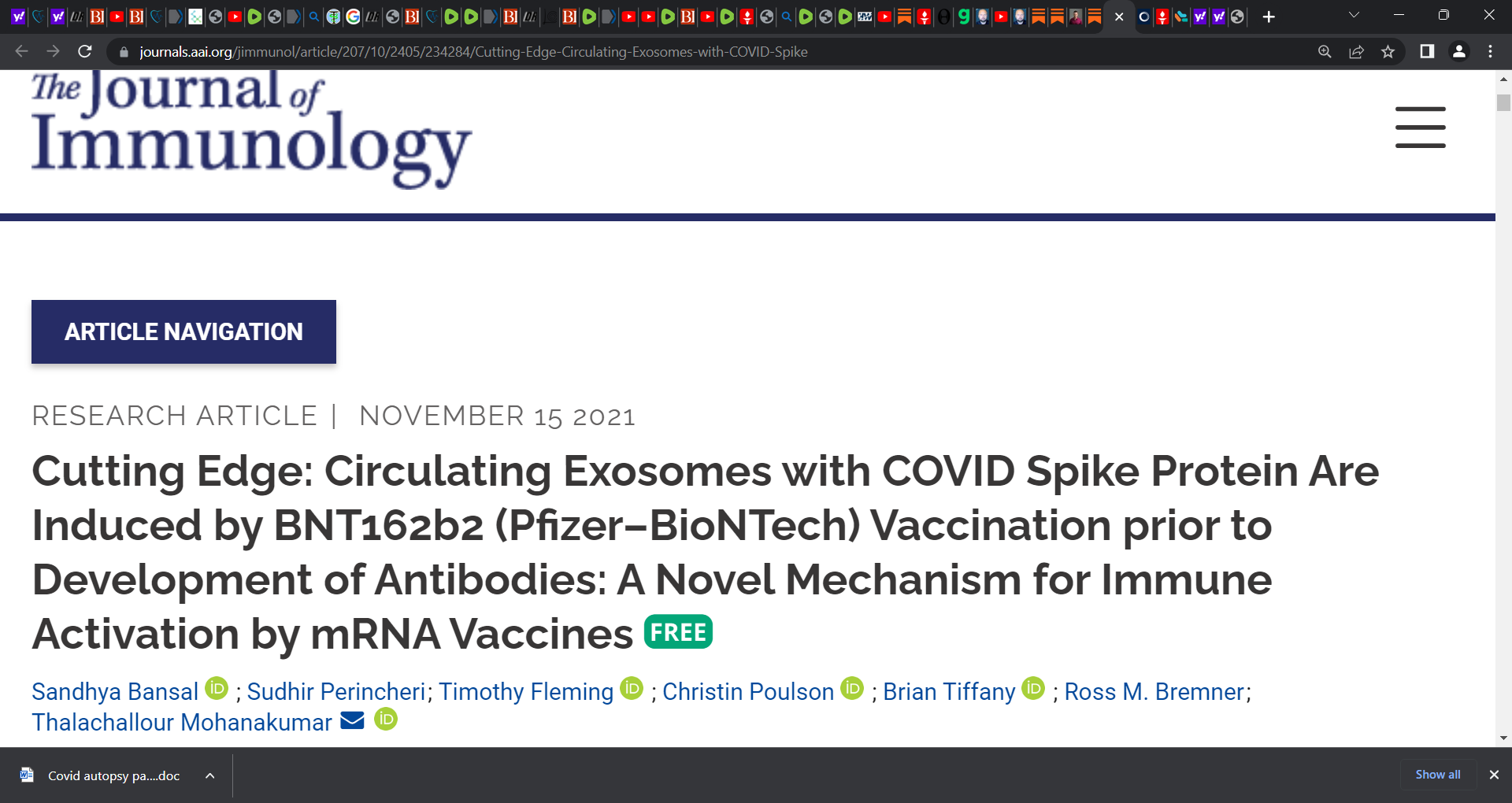Open the browser profile avatar icon
Viewport: 1512px width, 803px height.
[x=1458, y=51]
